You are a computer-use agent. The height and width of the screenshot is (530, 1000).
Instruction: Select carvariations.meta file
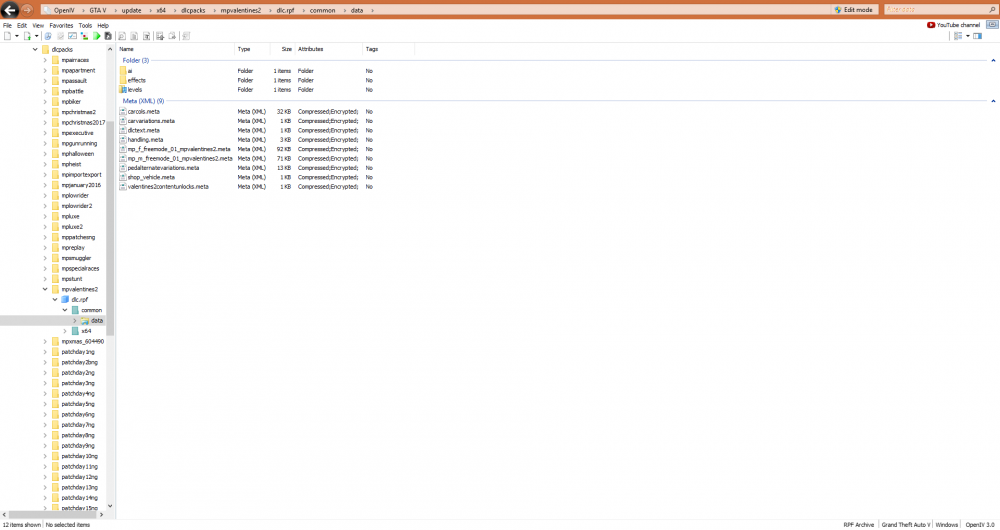tap(151, 121)
